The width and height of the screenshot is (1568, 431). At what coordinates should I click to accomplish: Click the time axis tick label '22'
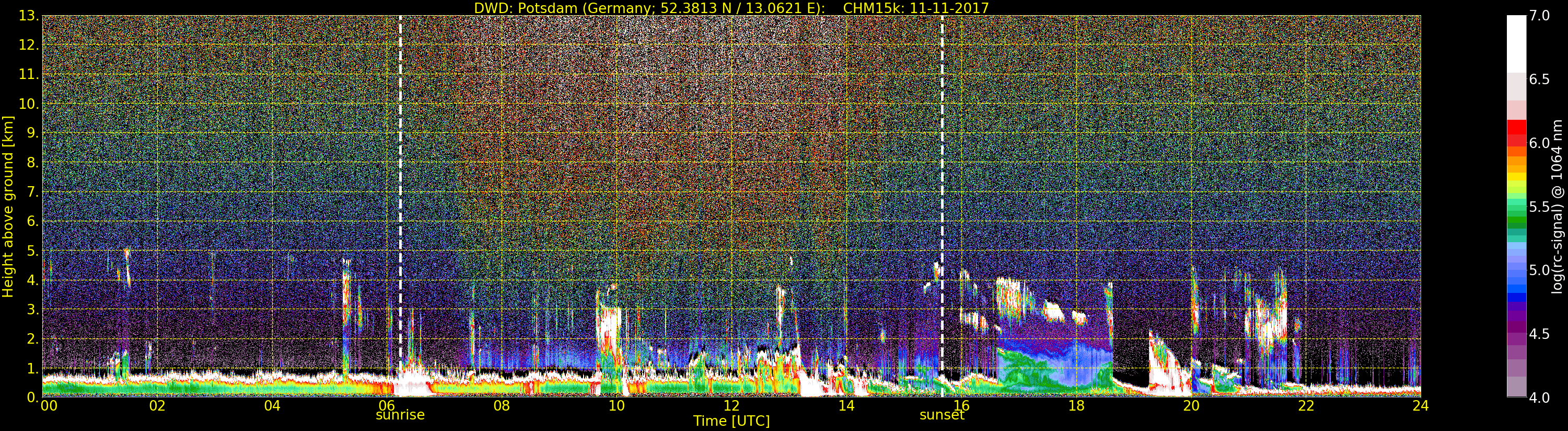(x=1306, y=405)
